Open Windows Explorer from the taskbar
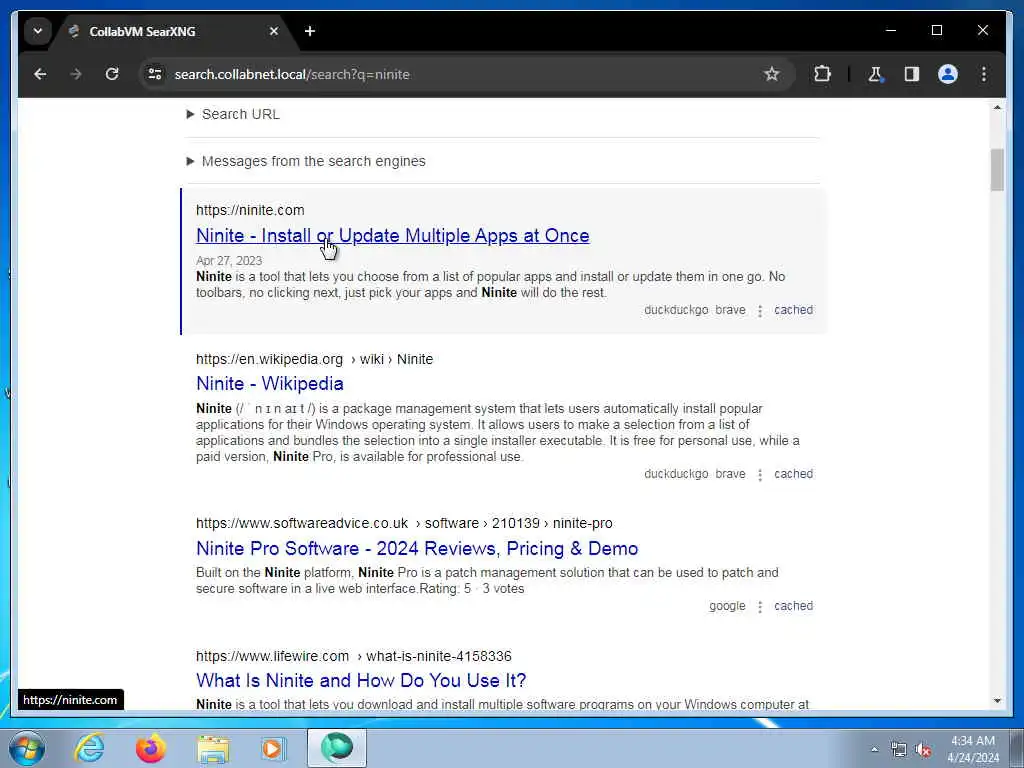Screen dimensions: 1024x768 point(213,748)
